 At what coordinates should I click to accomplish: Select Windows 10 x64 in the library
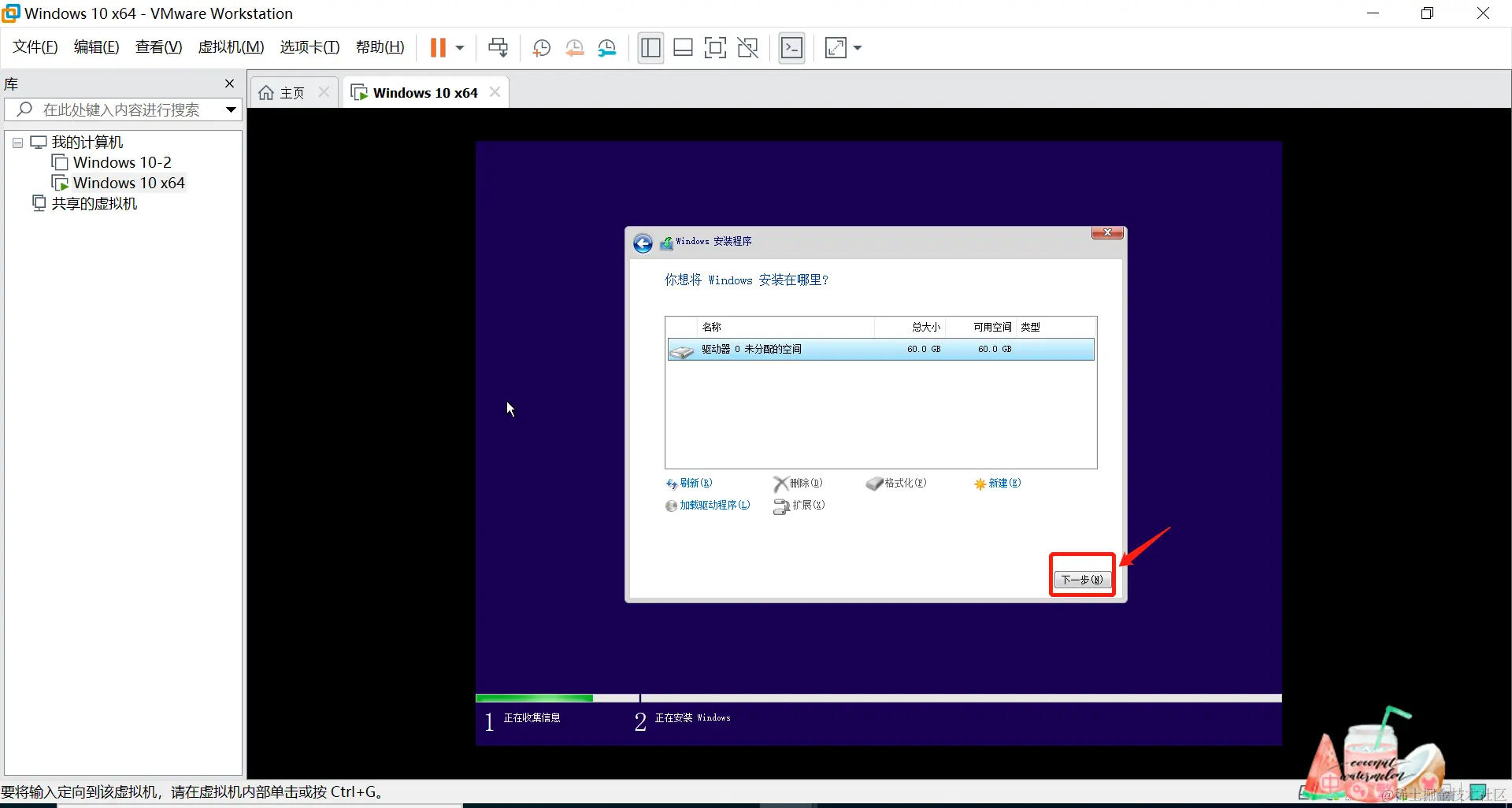[128, 183]
